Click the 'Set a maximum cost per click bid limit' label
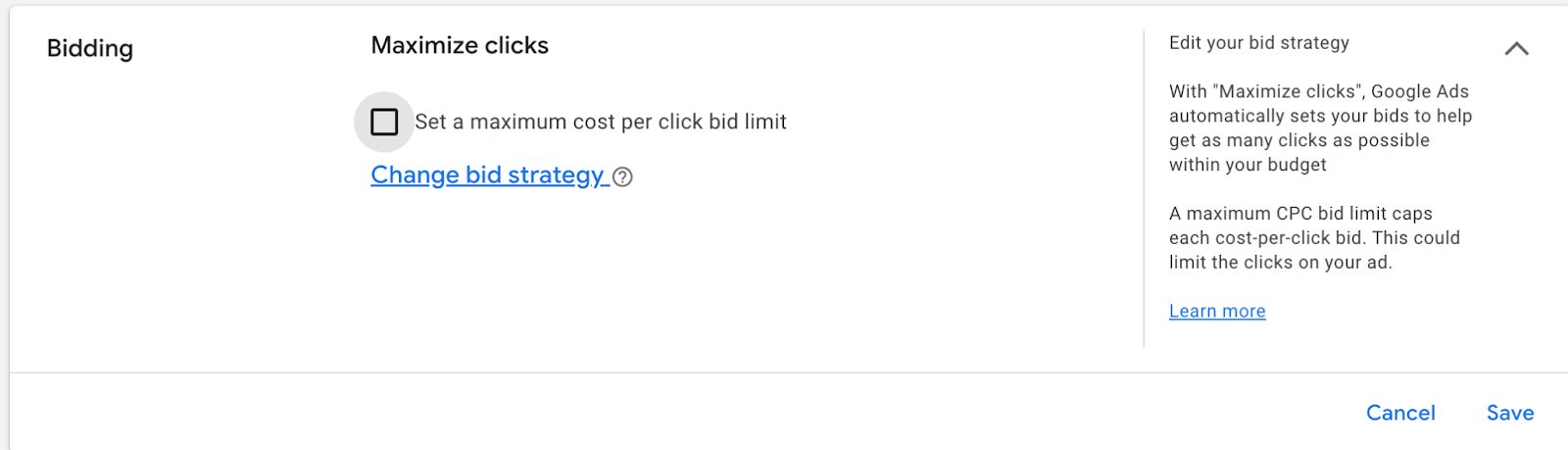The width and height of the screenshot is (1568, 450). point(601,122)
